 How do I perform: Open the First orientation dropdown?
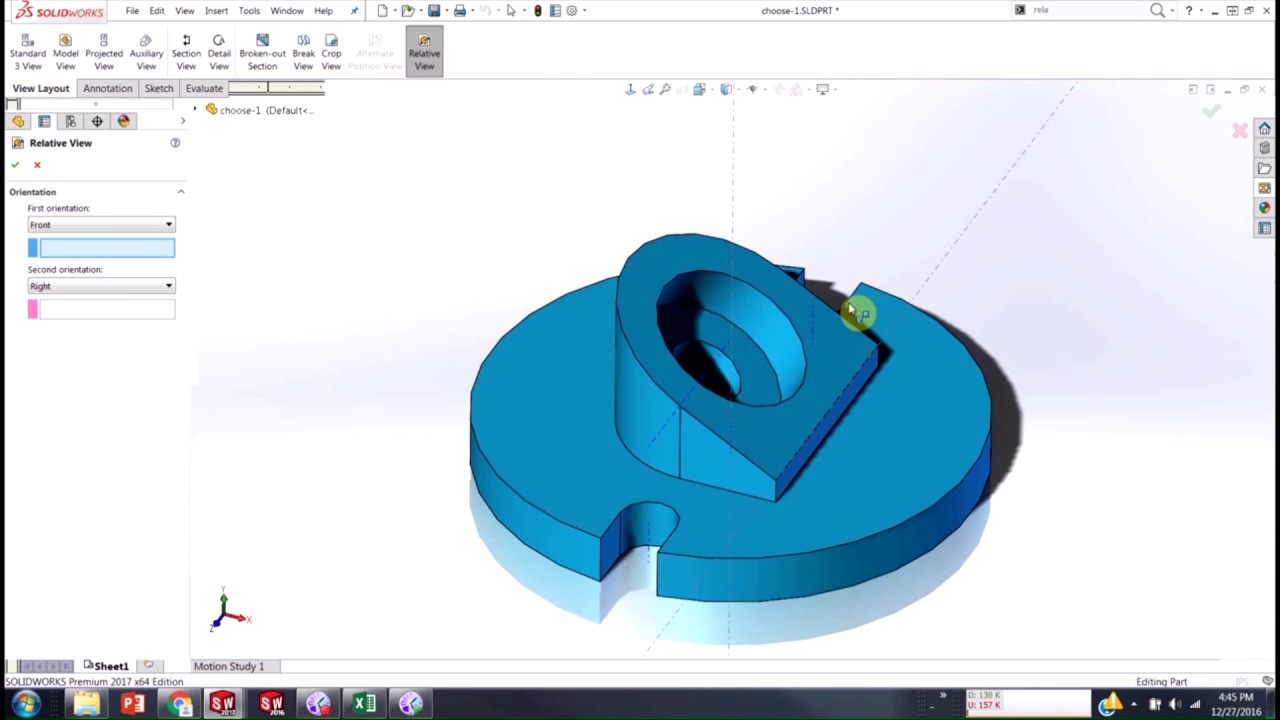coord(101,225)
